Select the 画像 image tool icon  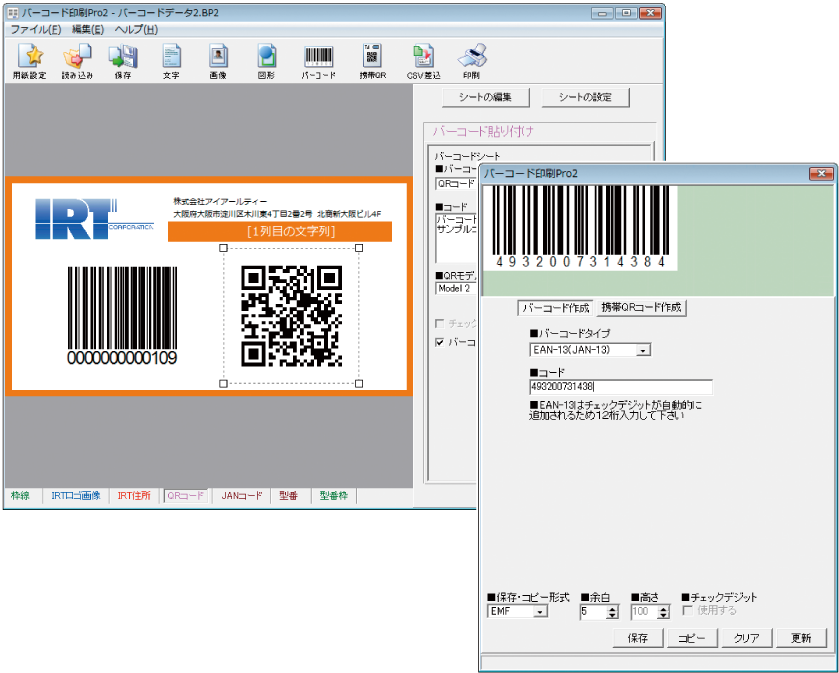click(x=218, y=58)
